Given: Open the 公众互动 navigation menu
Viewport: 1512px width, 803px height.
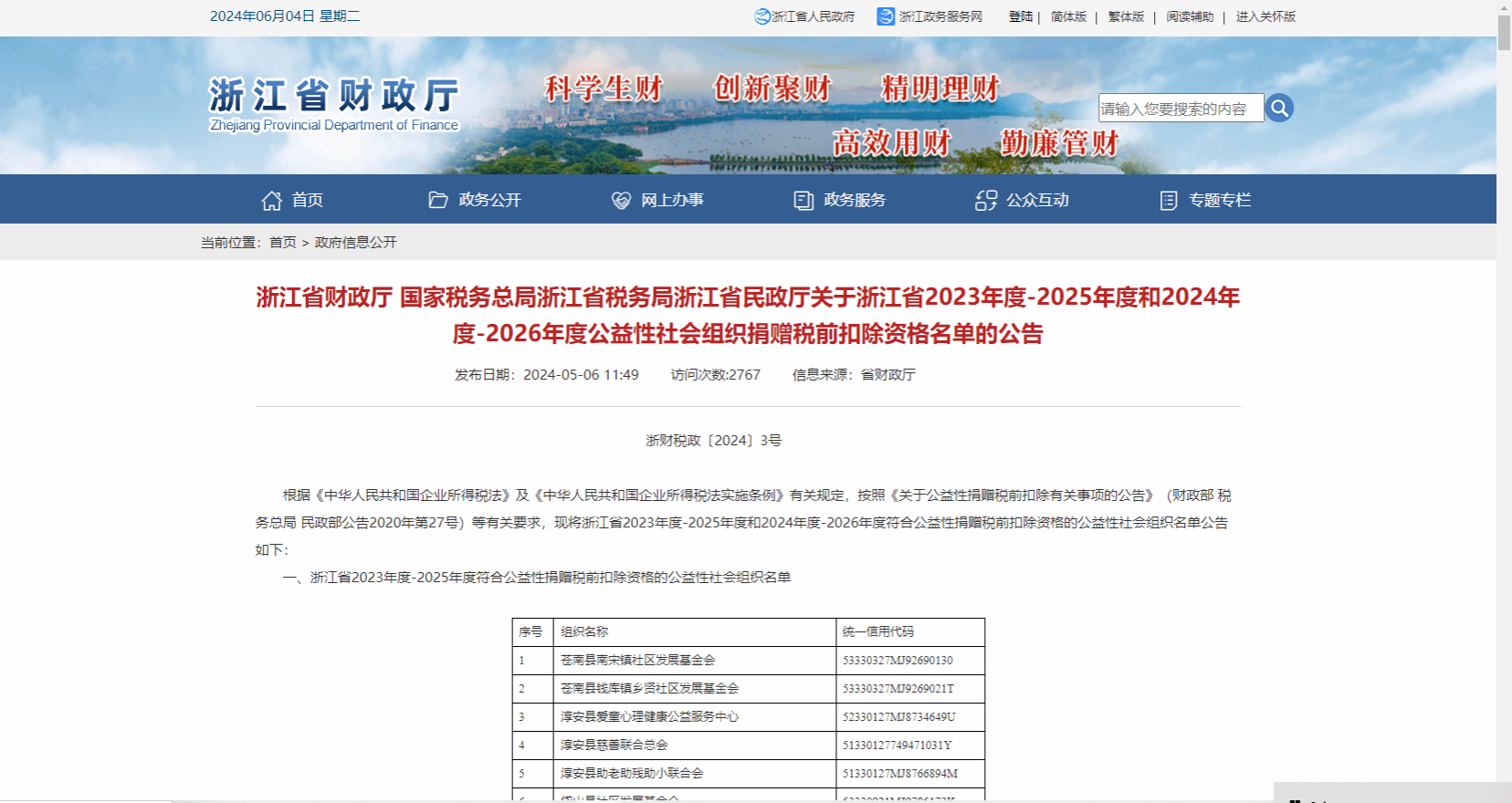Looking at the screenshot, I should pos(1037,200).
